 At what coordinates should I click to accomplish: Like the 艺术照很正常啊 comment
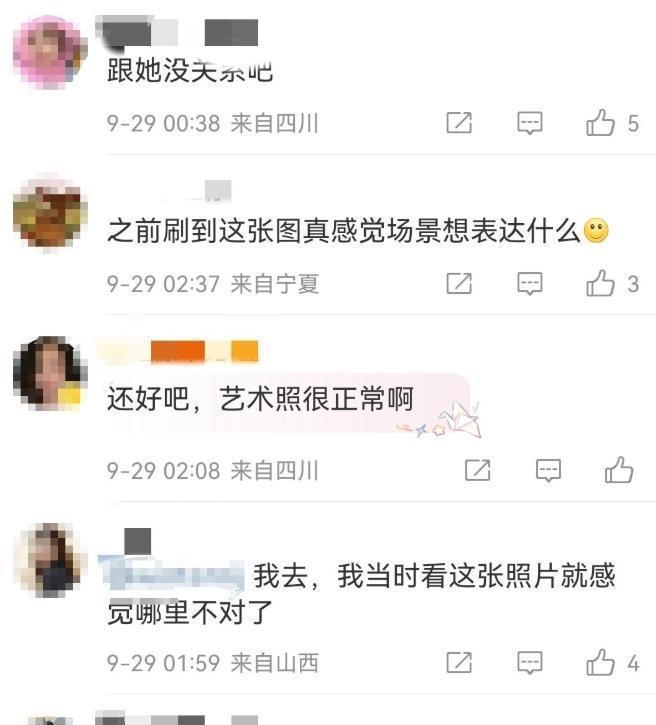click(619, 470)
